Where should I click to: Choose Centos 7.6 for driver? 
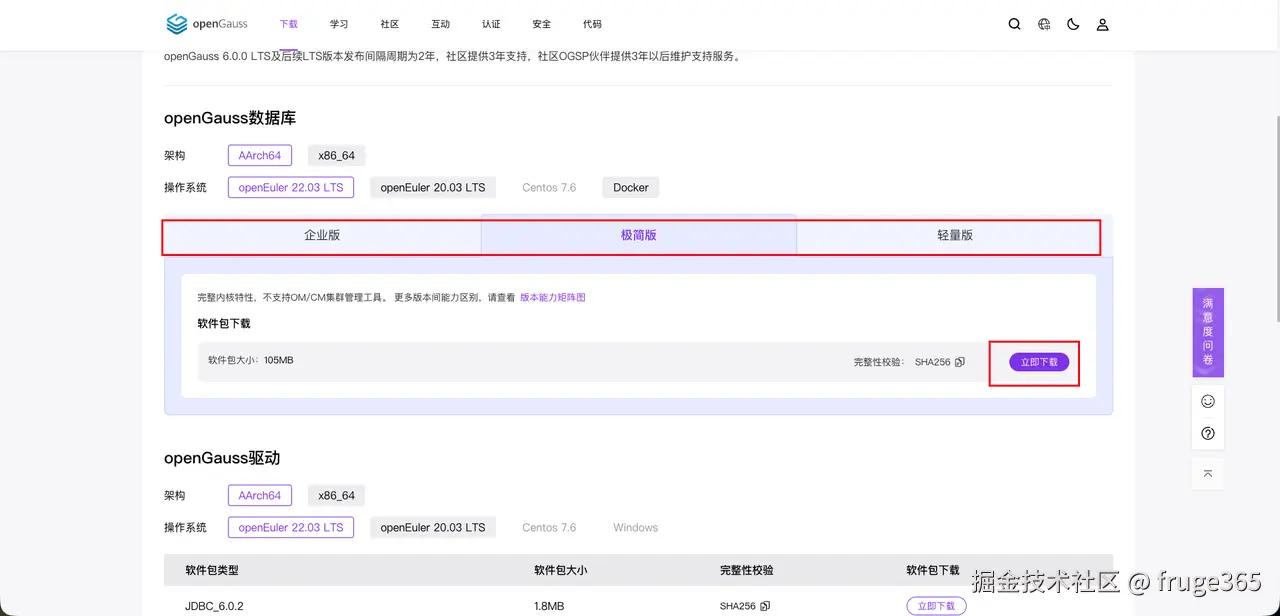click(x=549, y=527)
